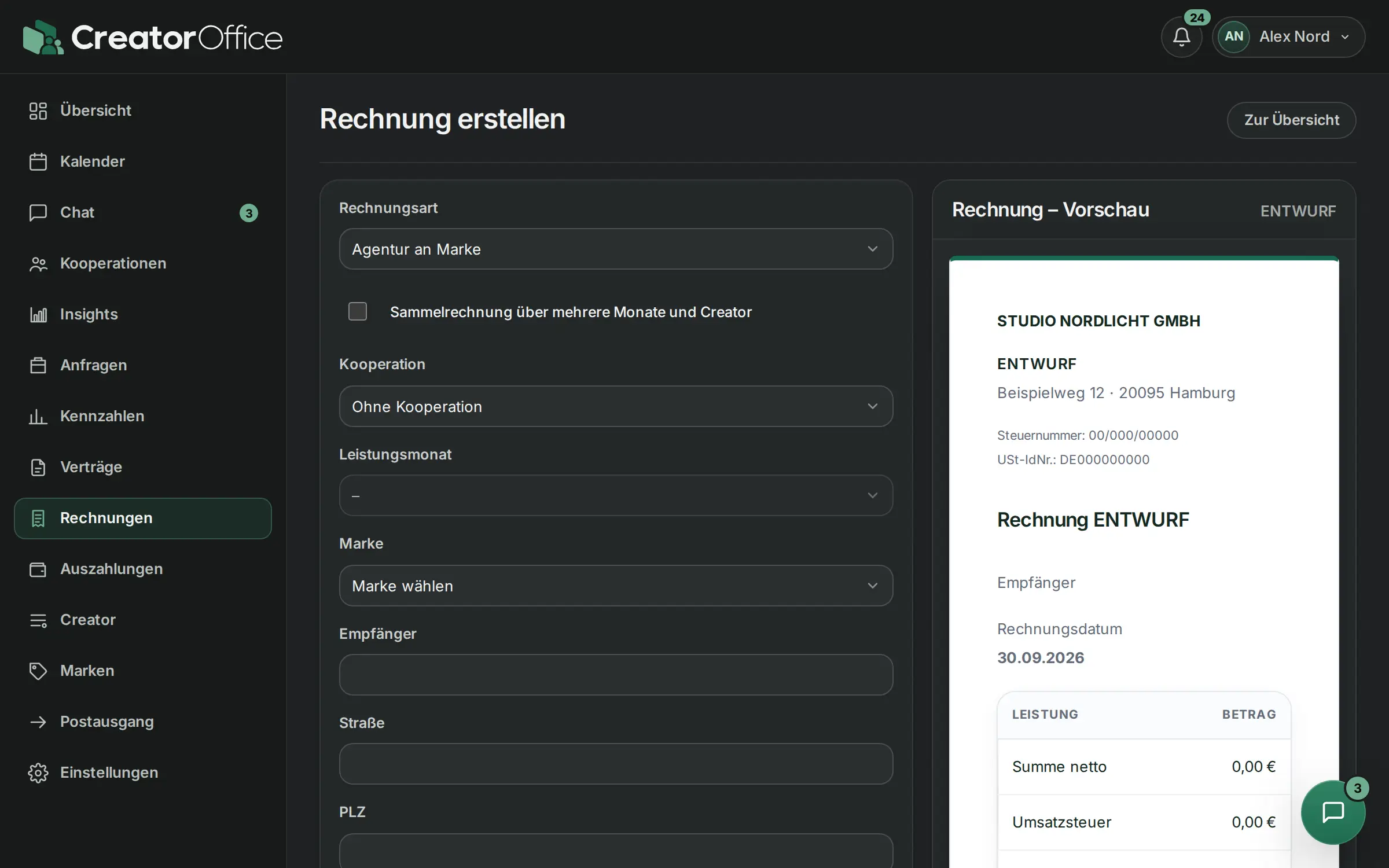Click into the Empfänger input field

click(616, 675)
